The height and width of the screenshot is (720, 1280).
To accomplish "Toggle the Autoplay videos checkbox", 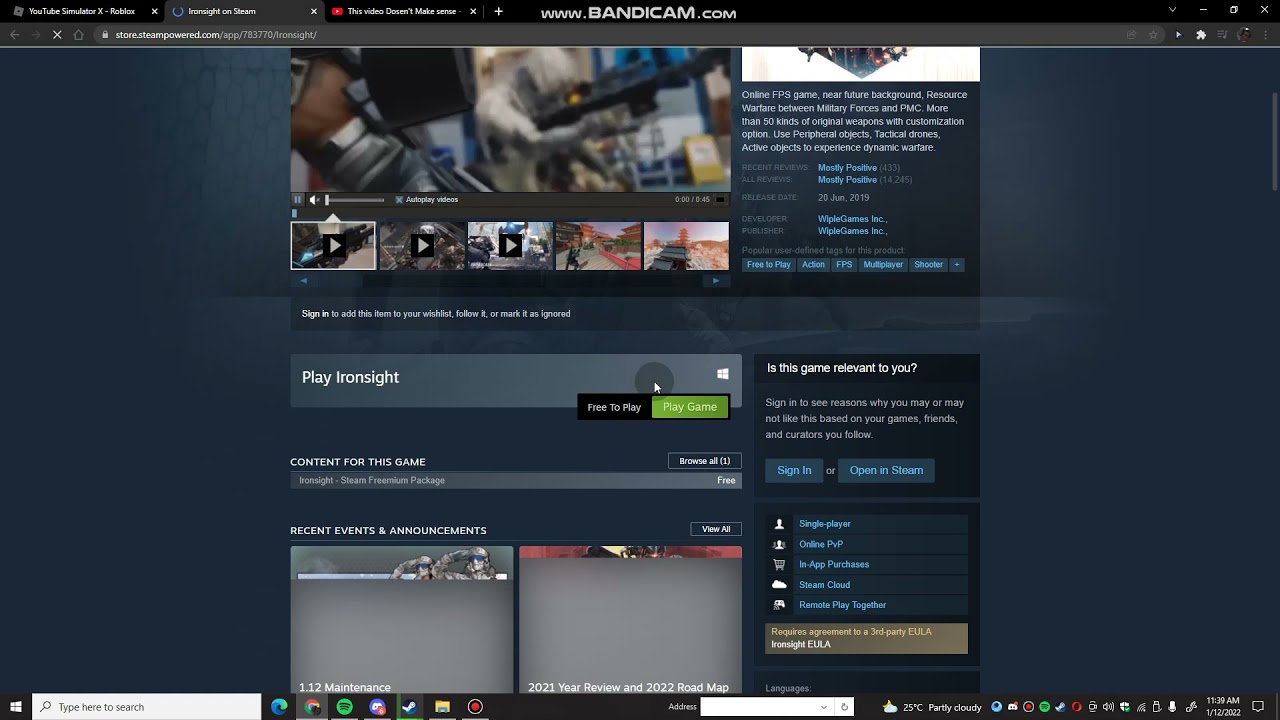I will pos(399,200).
